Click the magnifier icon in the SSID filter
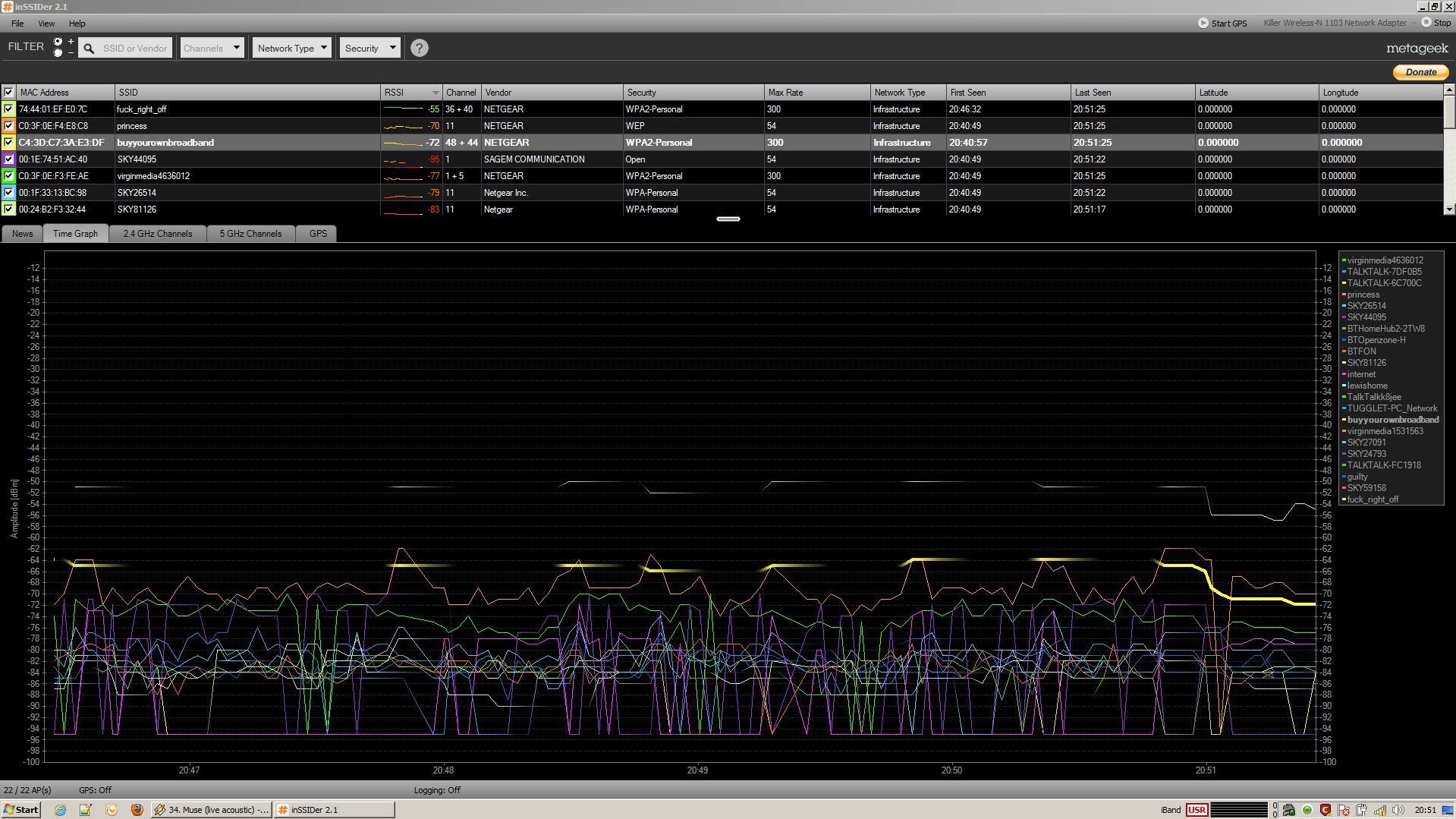Viewport: 1456px width, 819px height. tap(89, 49)
